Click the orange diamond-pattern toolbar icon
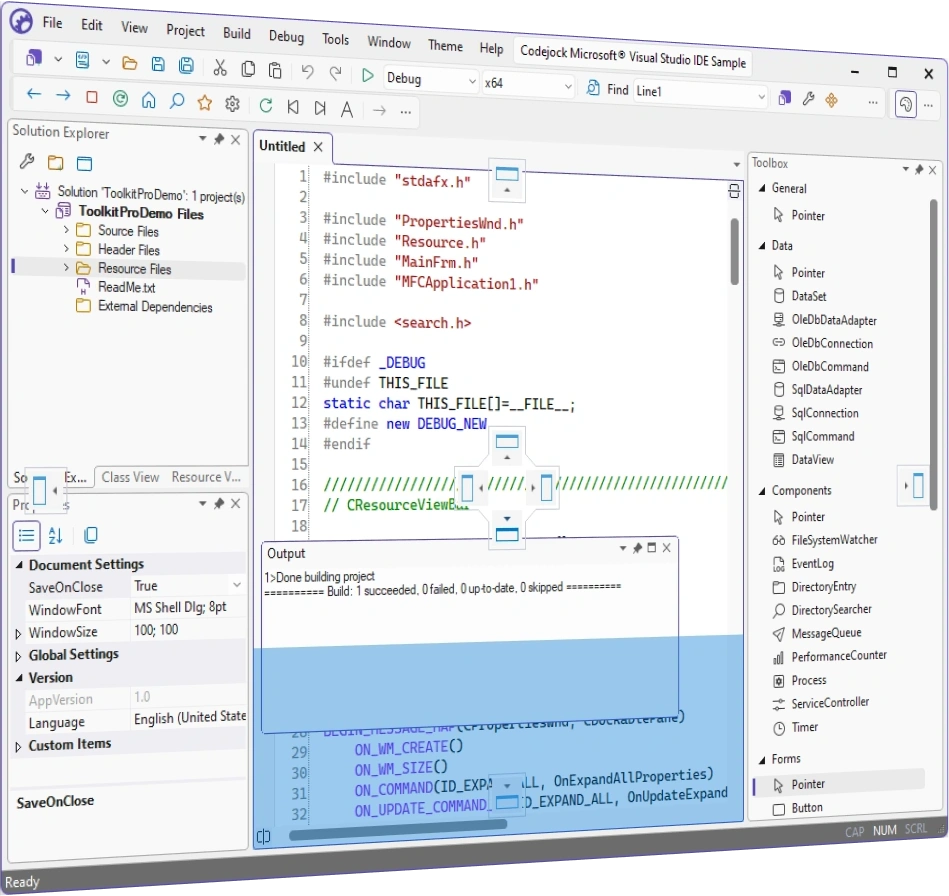 coord(832,100)
